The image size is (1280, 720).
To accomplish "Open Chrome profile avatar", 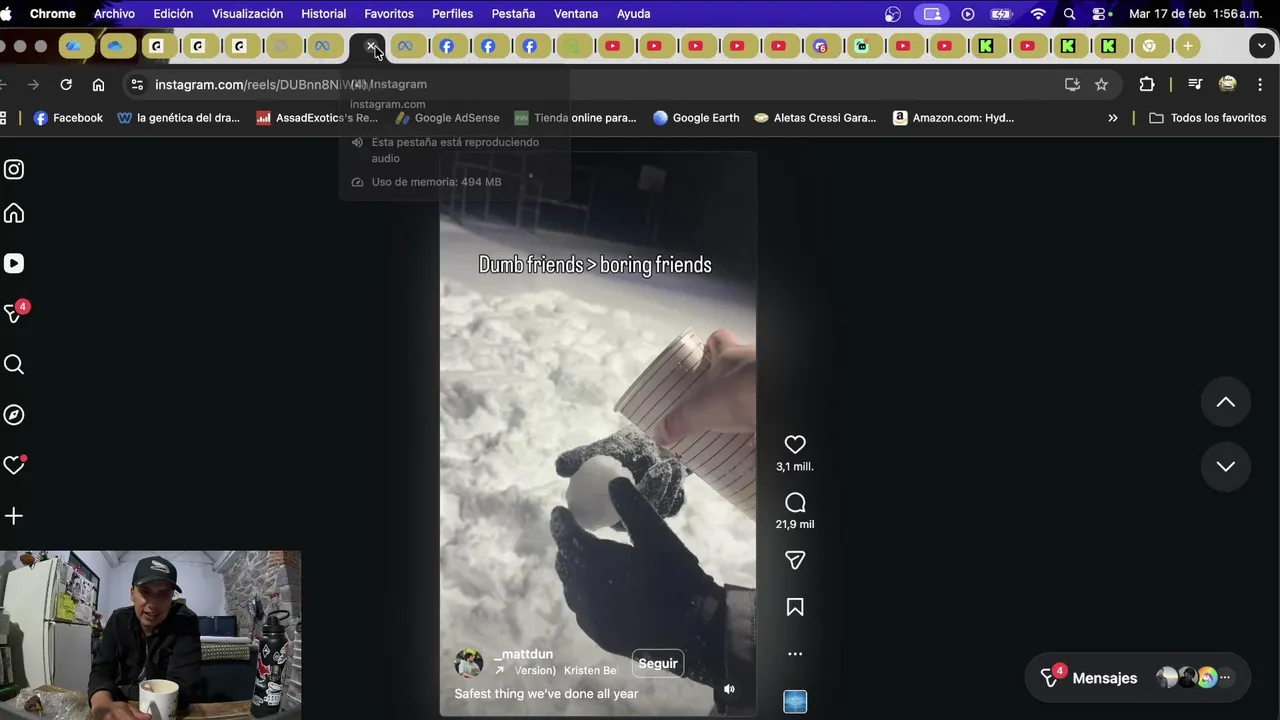I will 1228,85.
